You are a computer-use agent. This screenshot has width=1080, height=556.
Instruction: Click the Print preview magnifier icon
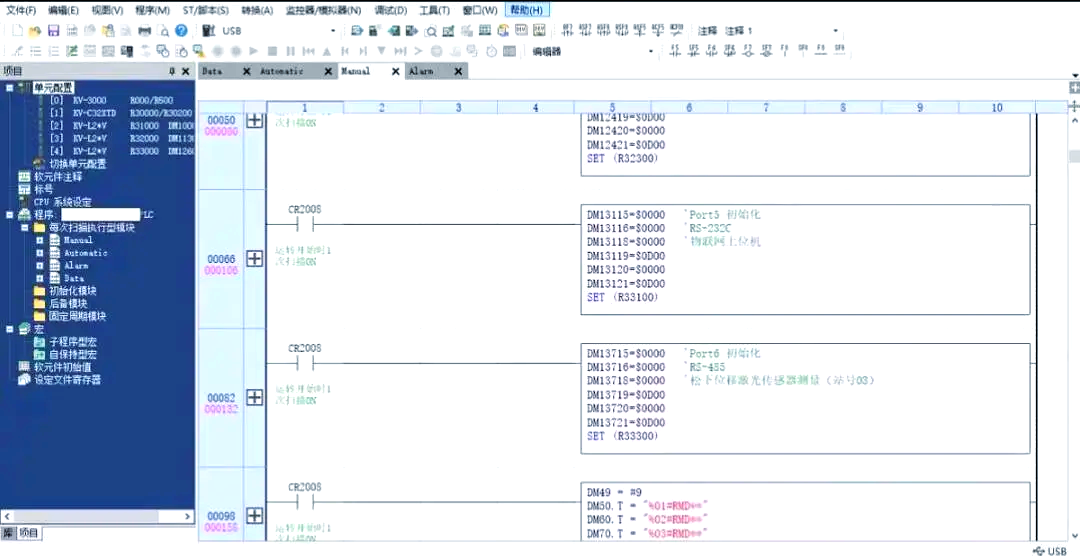pos(163,30)
